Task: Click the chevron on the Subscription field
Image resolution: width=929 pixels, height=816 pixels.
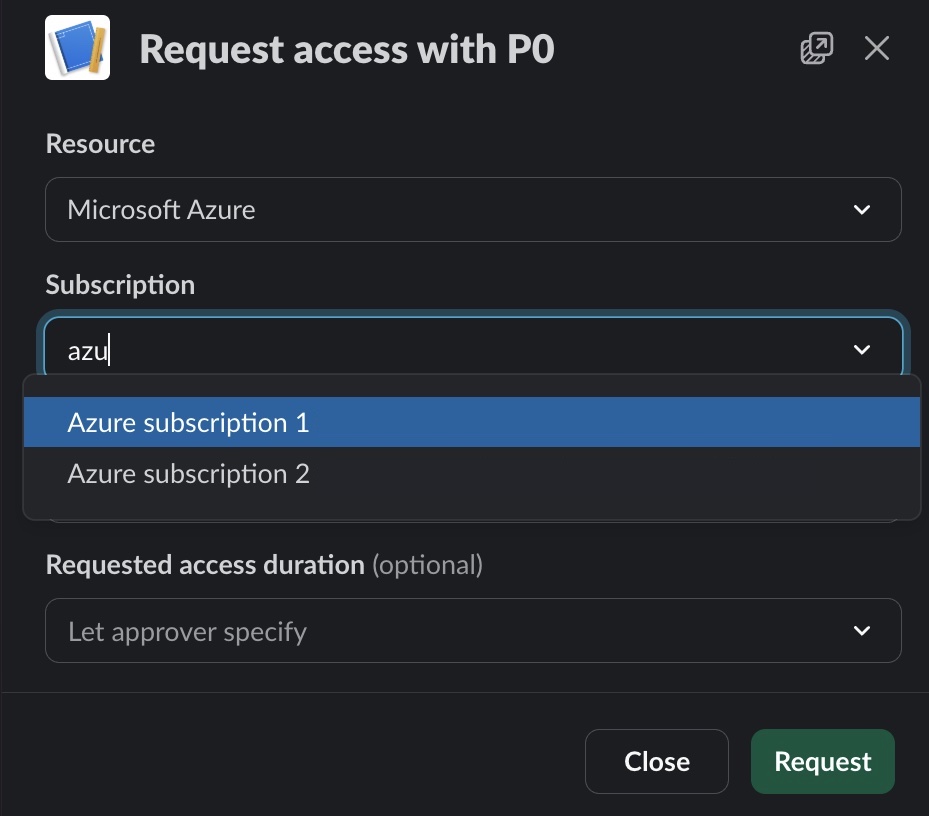Action: click(x=860, y=349)
